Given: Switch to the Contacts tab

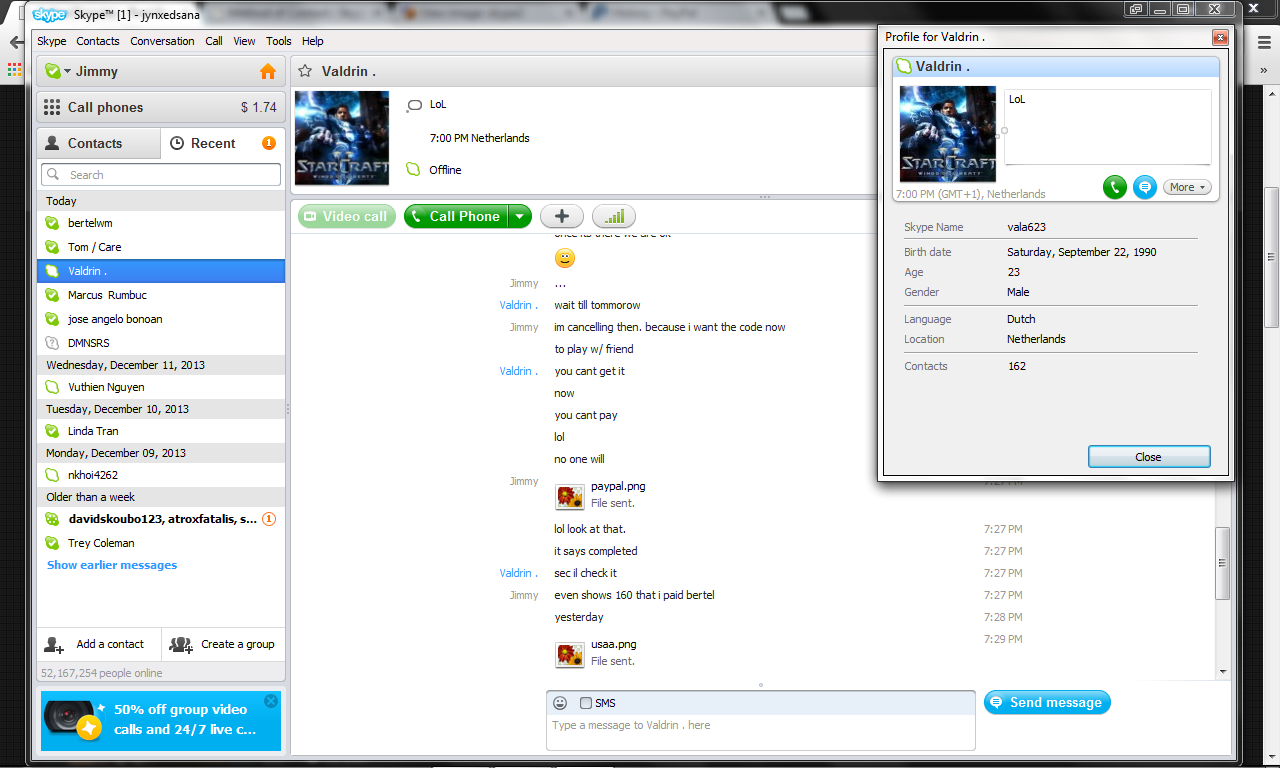Looking at the screenshot, I should (x=98, y=143).
